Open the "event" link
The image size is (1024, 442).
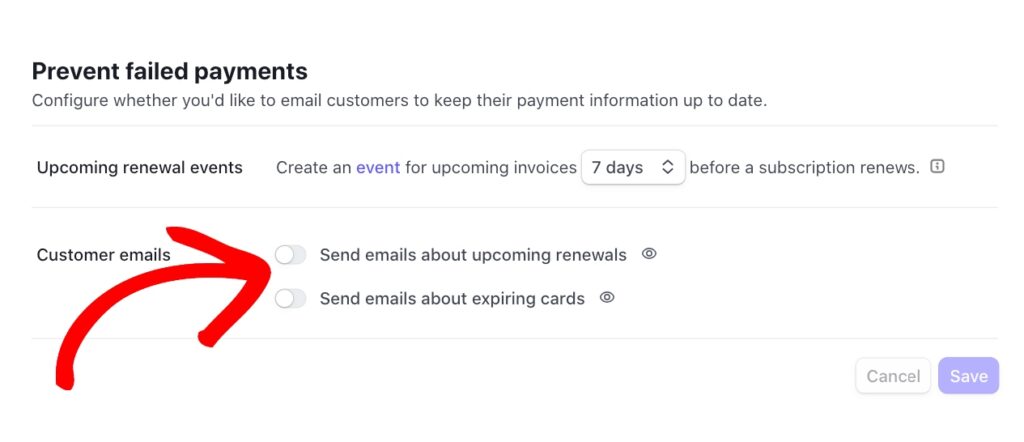coord(378,168)
